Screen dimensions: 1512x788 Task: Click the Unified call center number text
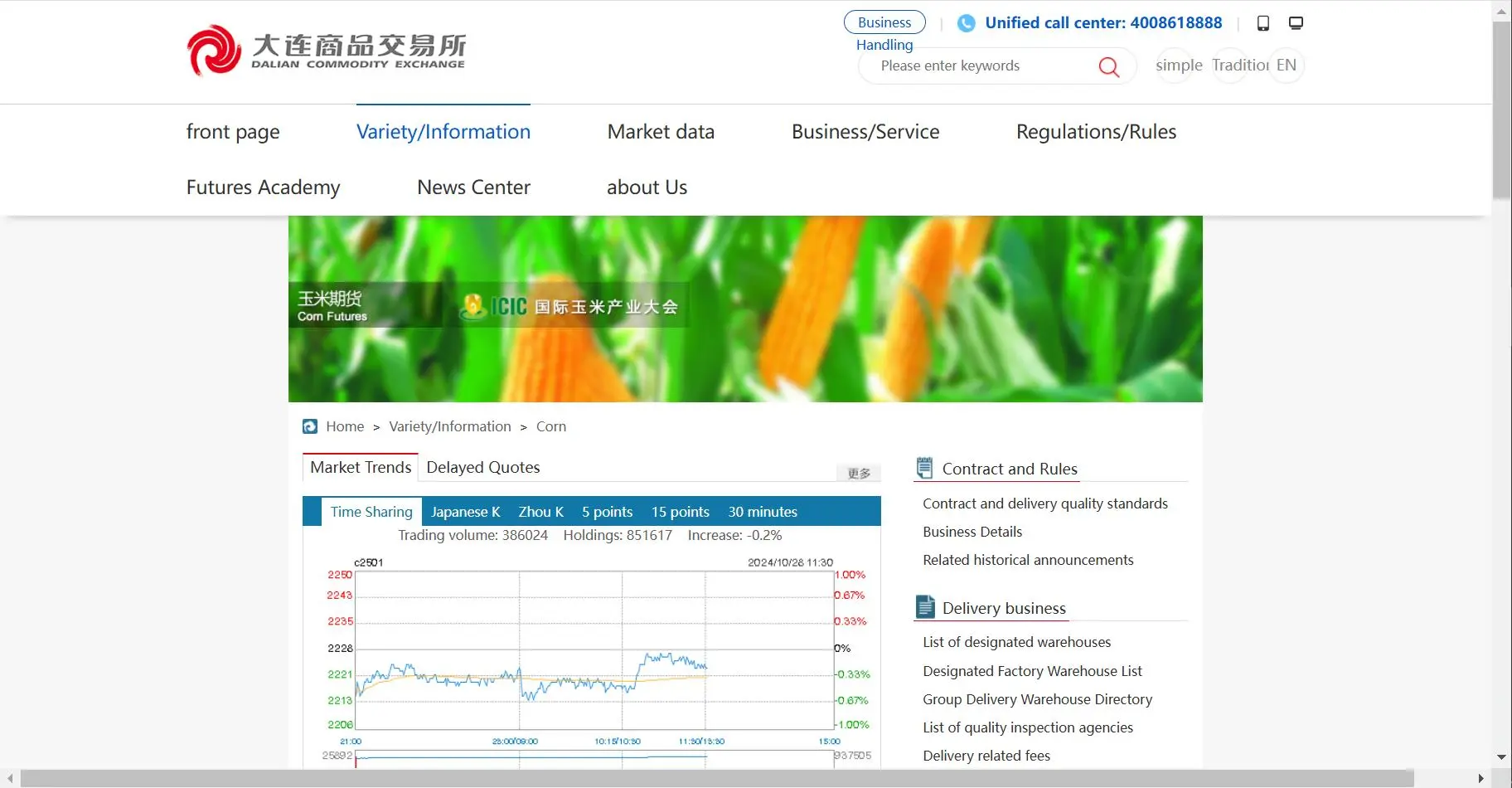pyautogui.click(x=1103, y=23)
